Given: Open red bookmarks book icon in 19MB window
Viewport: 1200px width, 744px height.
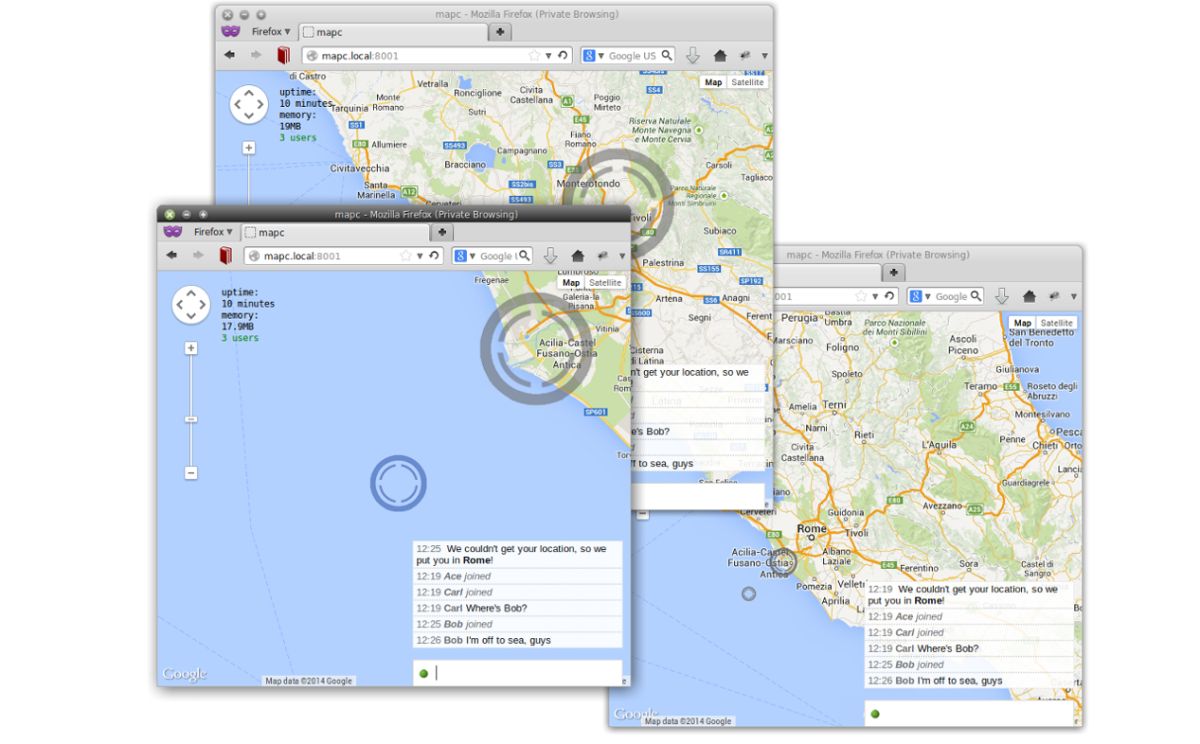Looking at the screenshot, I should [284, 55].
